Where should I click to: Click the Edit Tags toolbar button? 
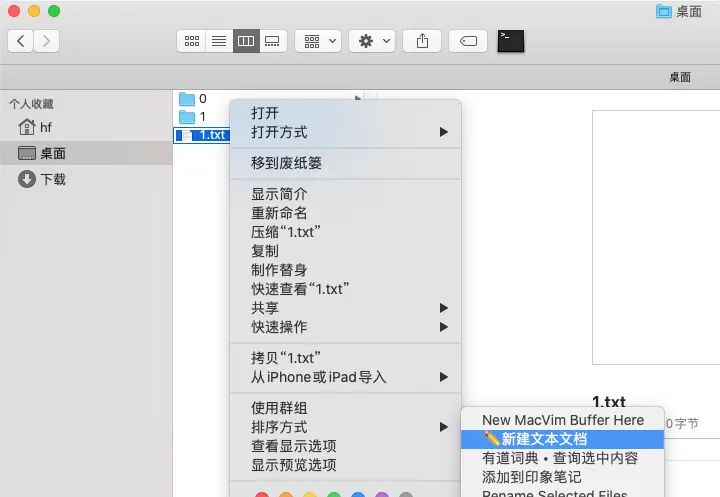[468, 41]
